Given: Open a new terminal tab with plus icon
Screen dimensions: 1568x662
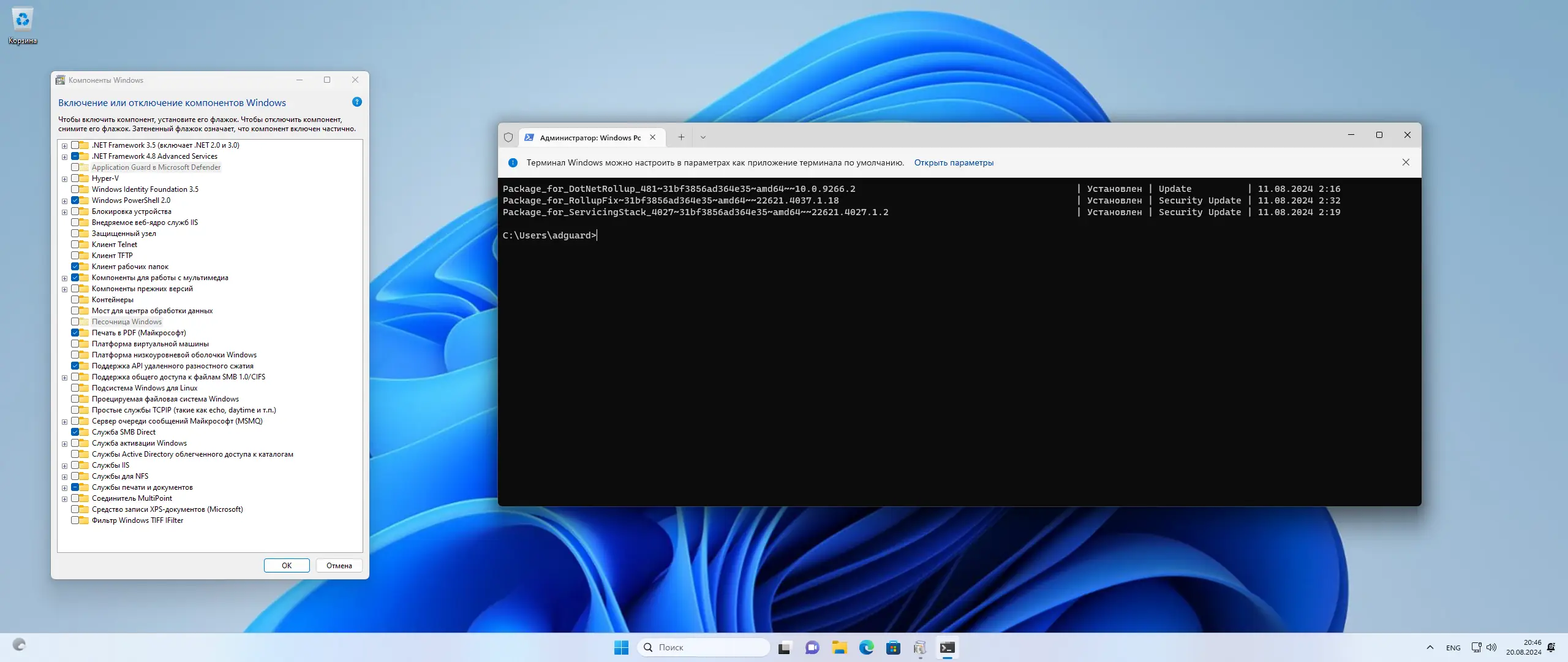Looking at the screenshot, I should [681, 137].
